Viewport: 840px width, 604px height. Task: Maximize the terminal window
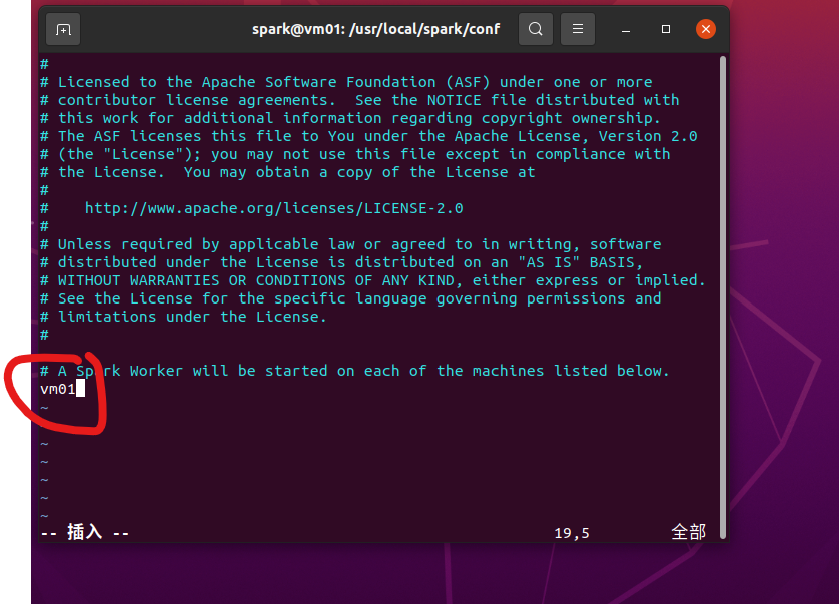click(x=665, y=29)
